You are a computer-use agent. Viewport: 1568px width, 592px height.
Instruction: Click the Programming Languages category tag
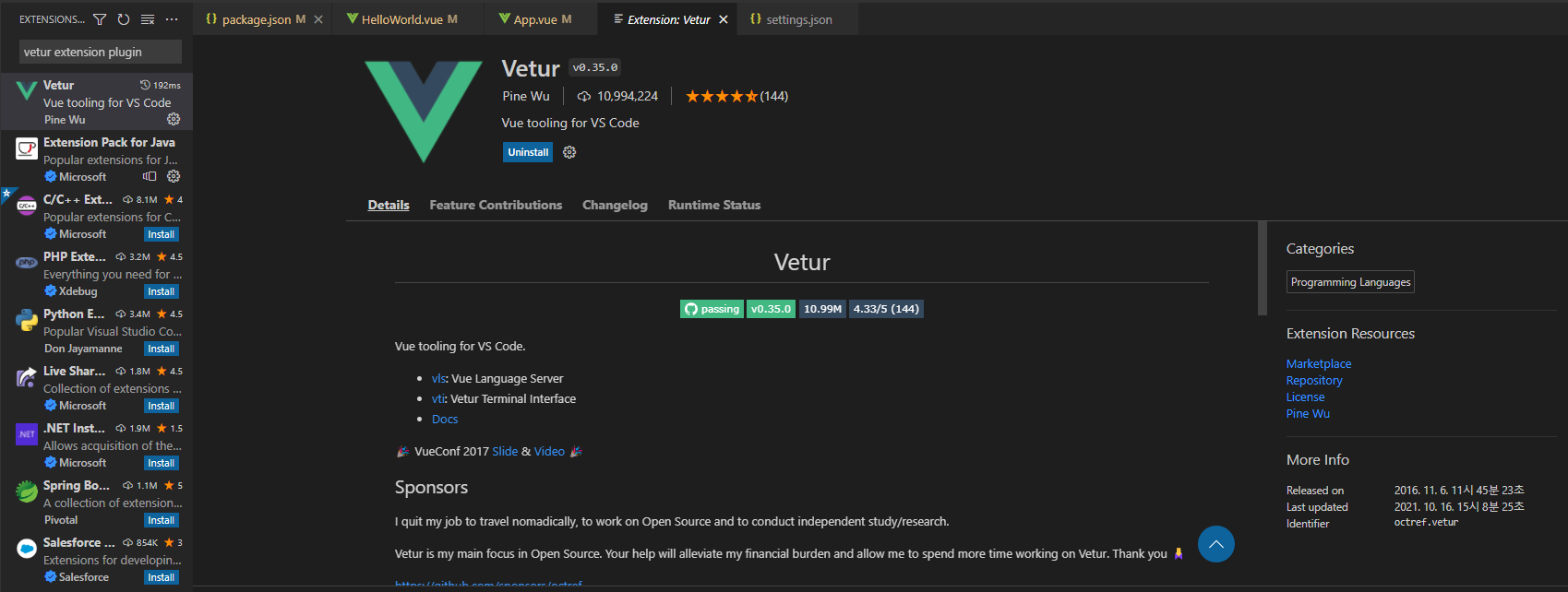tap(1350, 282)
